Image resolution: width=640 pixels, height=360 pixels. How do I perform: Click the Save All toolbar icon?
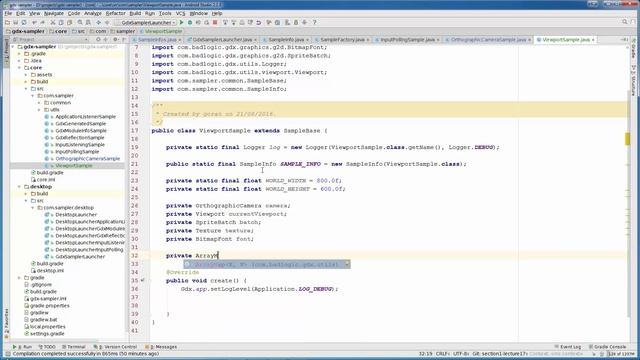(16, 22)
